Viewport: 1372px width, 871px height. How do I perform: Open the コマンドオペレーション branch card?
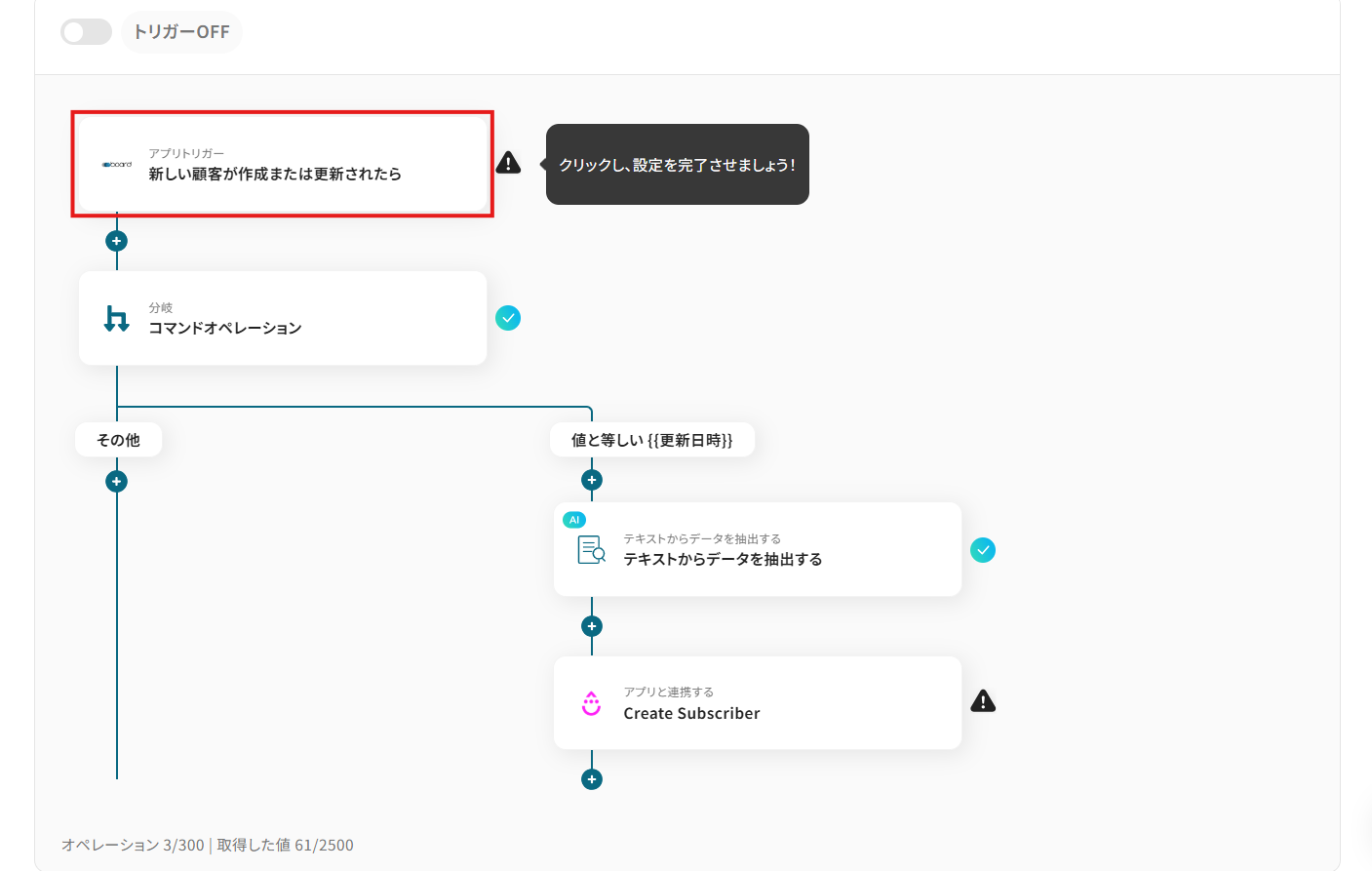point(283,318)
